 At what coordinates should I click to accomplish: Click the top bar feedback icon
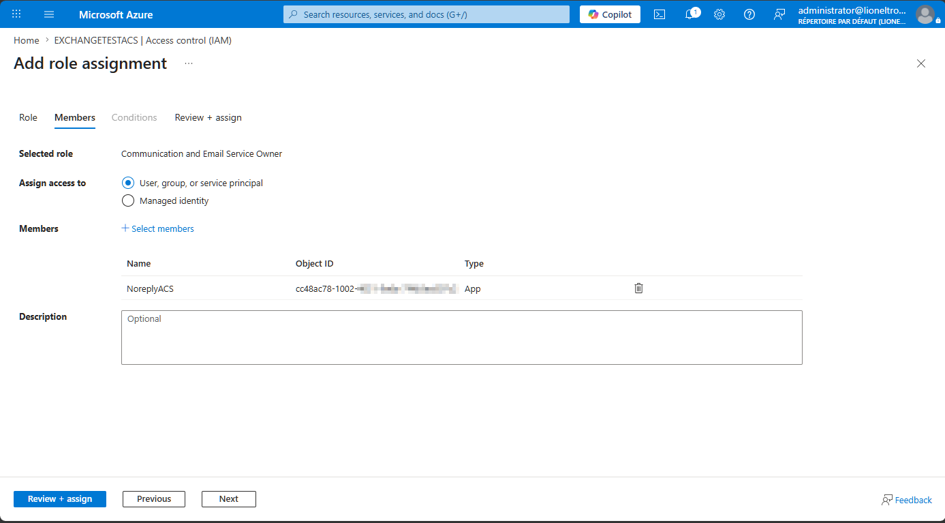[x=779, y=14]
